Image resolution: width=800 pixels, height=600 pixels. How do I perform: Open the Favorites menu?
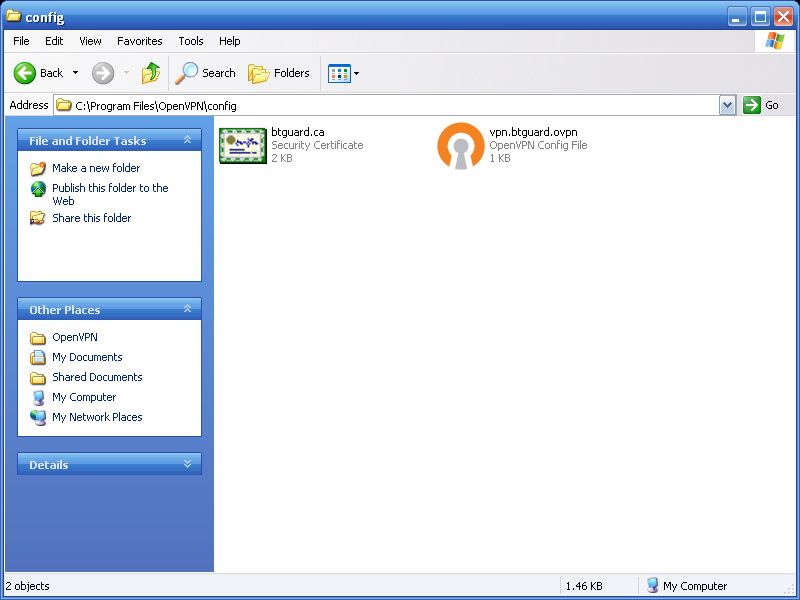pyautogui.click(x=140, y=41)
